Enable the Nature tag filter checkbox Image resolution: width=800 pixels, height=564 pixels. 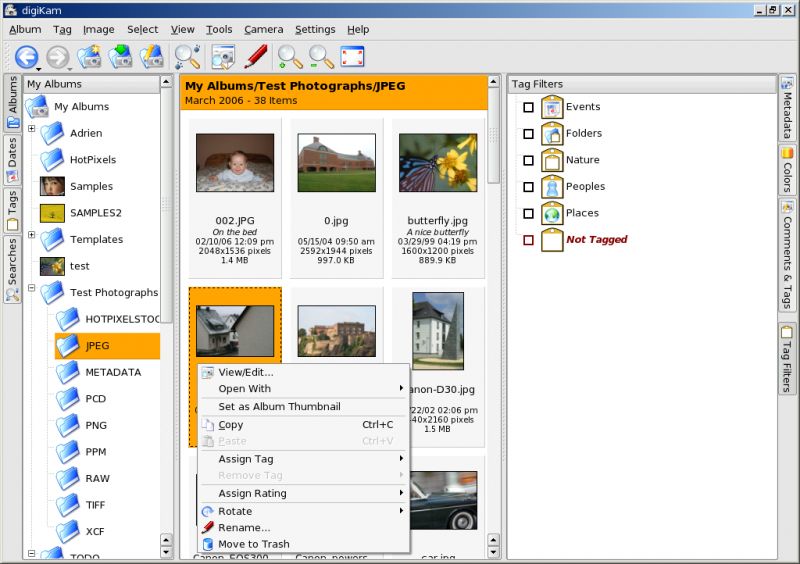click(528, 160)
